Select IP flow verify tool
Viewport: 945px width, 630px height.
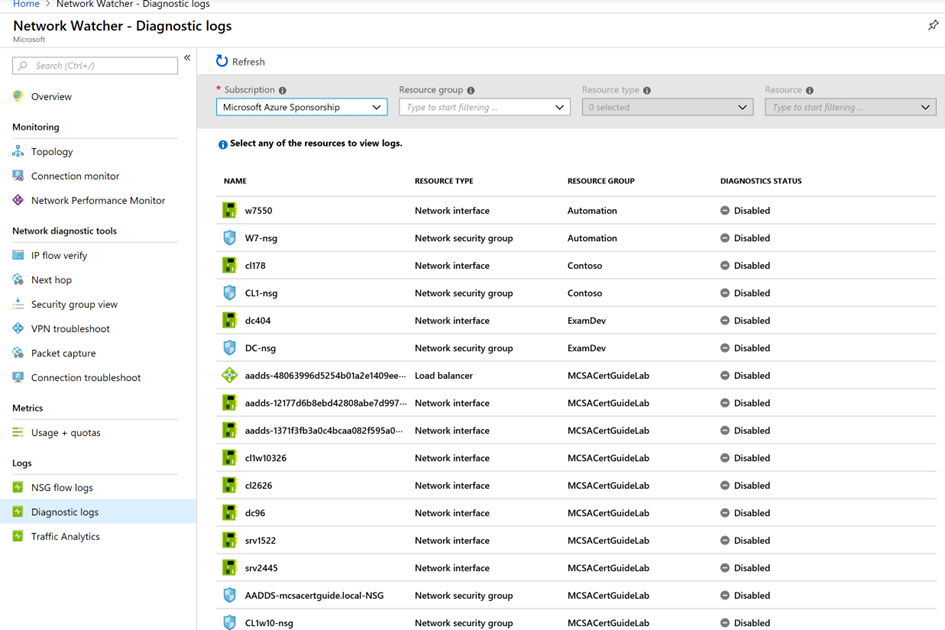59,256
